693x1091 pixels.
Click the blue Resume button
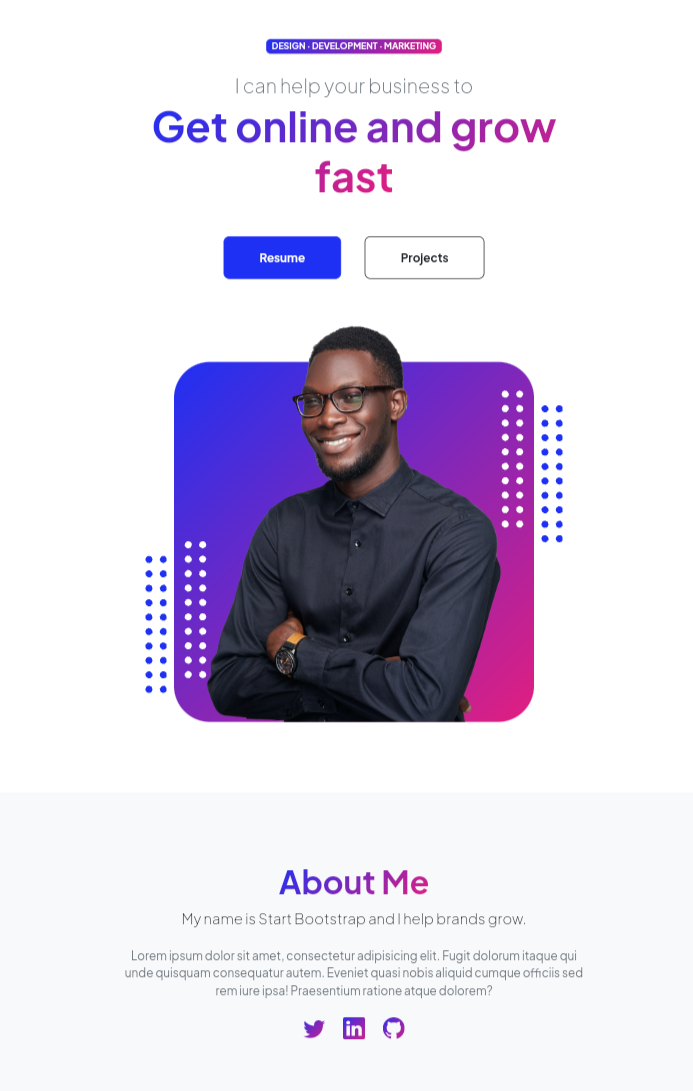pyautogui.click(x=282, y=257)
